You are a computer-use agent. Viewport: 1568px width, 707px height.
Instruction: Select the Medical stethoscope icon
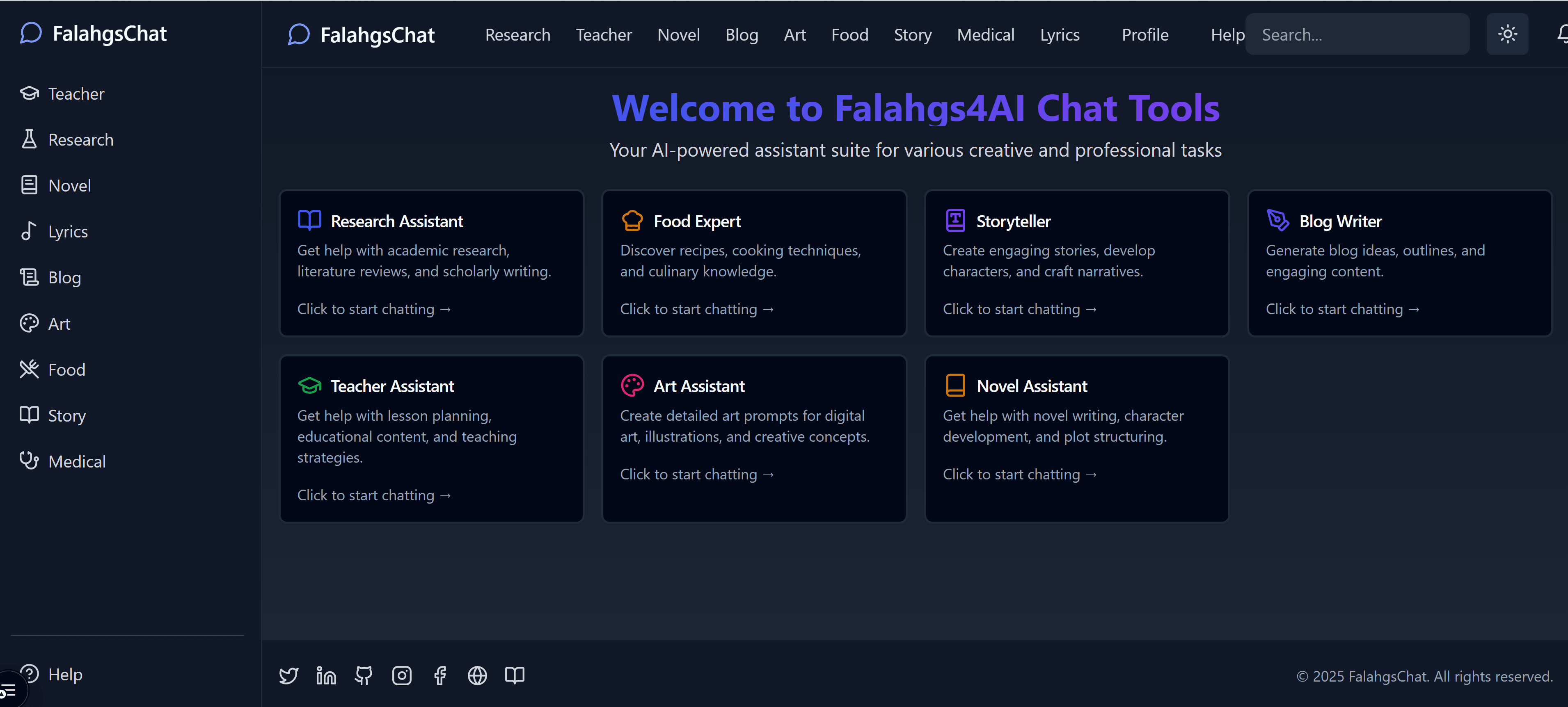pos(29,461)
